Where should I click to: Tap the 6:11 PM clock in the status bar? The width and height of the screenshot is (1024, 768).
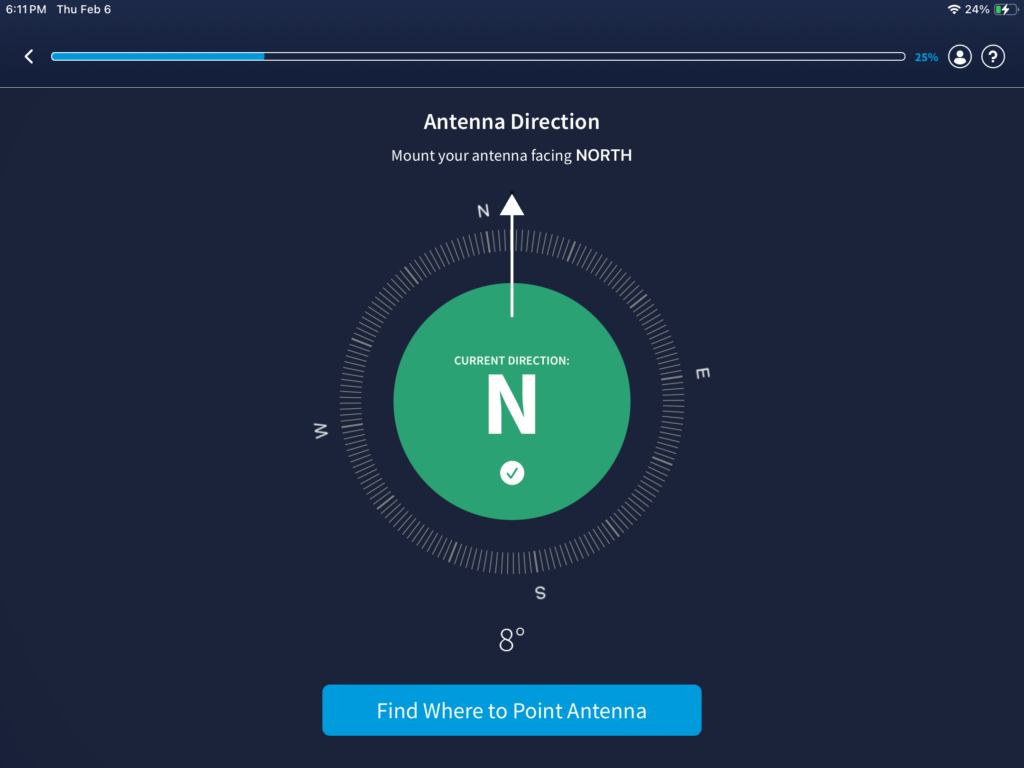coord(26,9)
